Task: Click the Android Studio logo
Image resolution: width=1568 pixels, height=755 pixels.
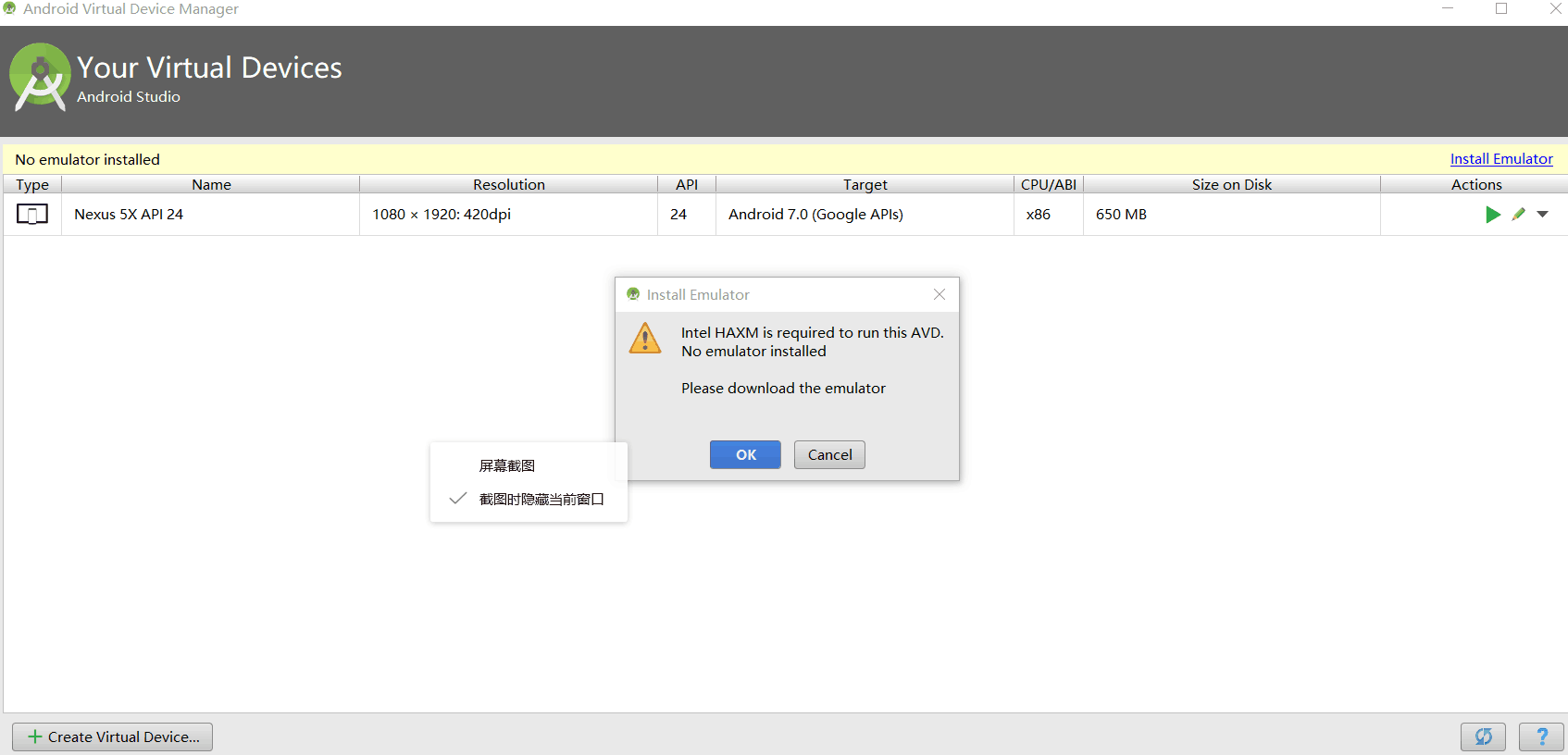Action: click(x=40, y=78)
